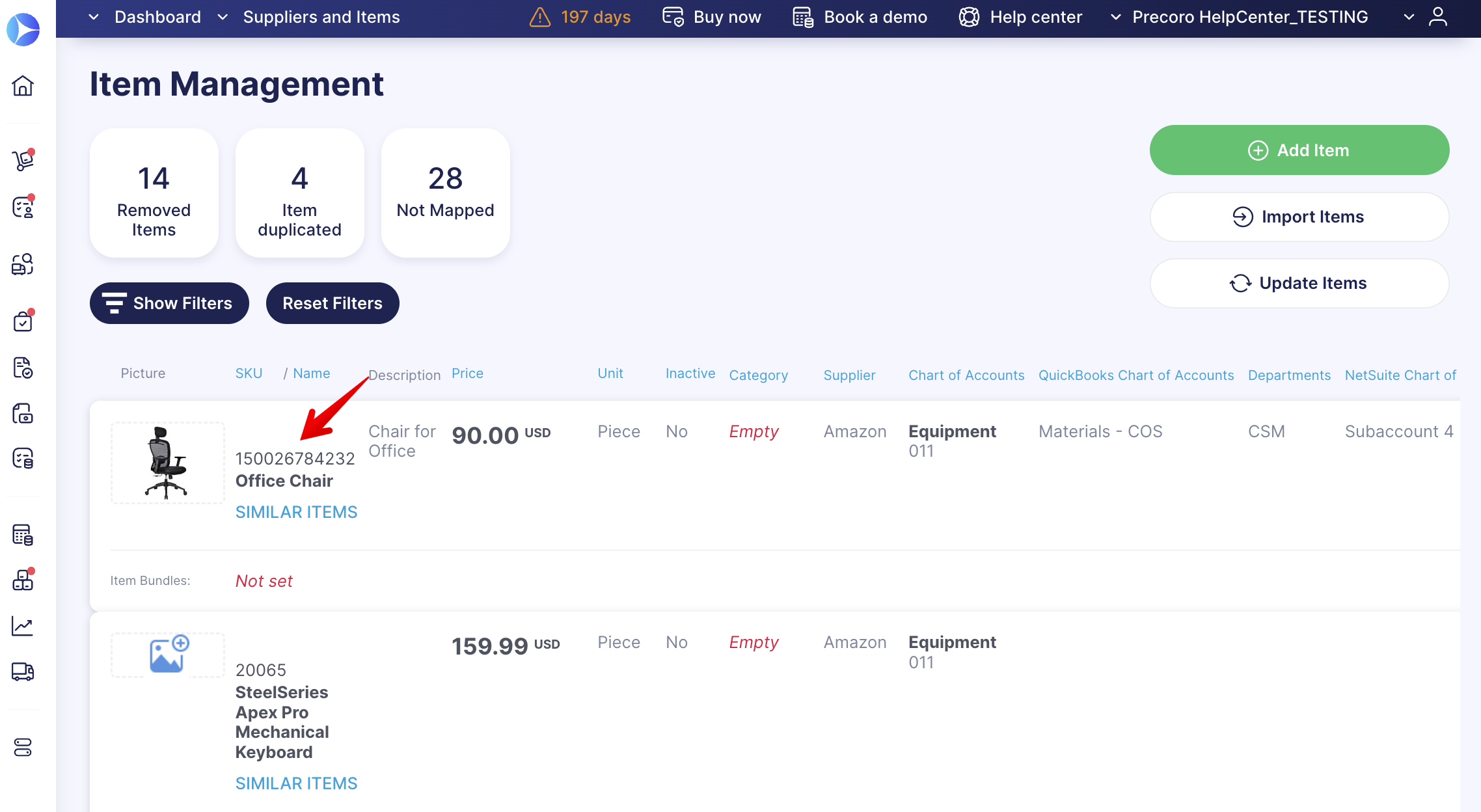This screenshot has height=812, width=1481.
Task: Click the Buy now card icon
Action: [x=673, y=17]
